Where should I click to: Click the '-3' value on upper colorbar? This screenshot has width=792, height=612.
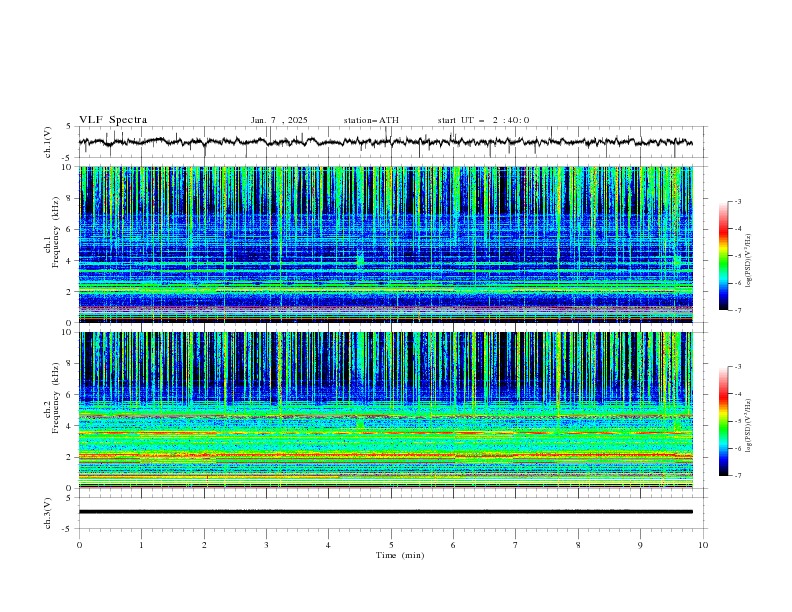click(738, 201)
